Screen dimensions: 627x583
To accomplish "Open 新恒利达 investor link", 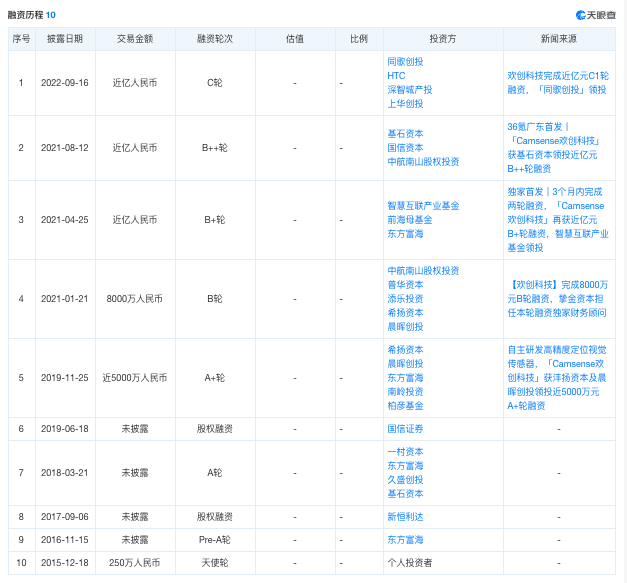I will 405,516.
